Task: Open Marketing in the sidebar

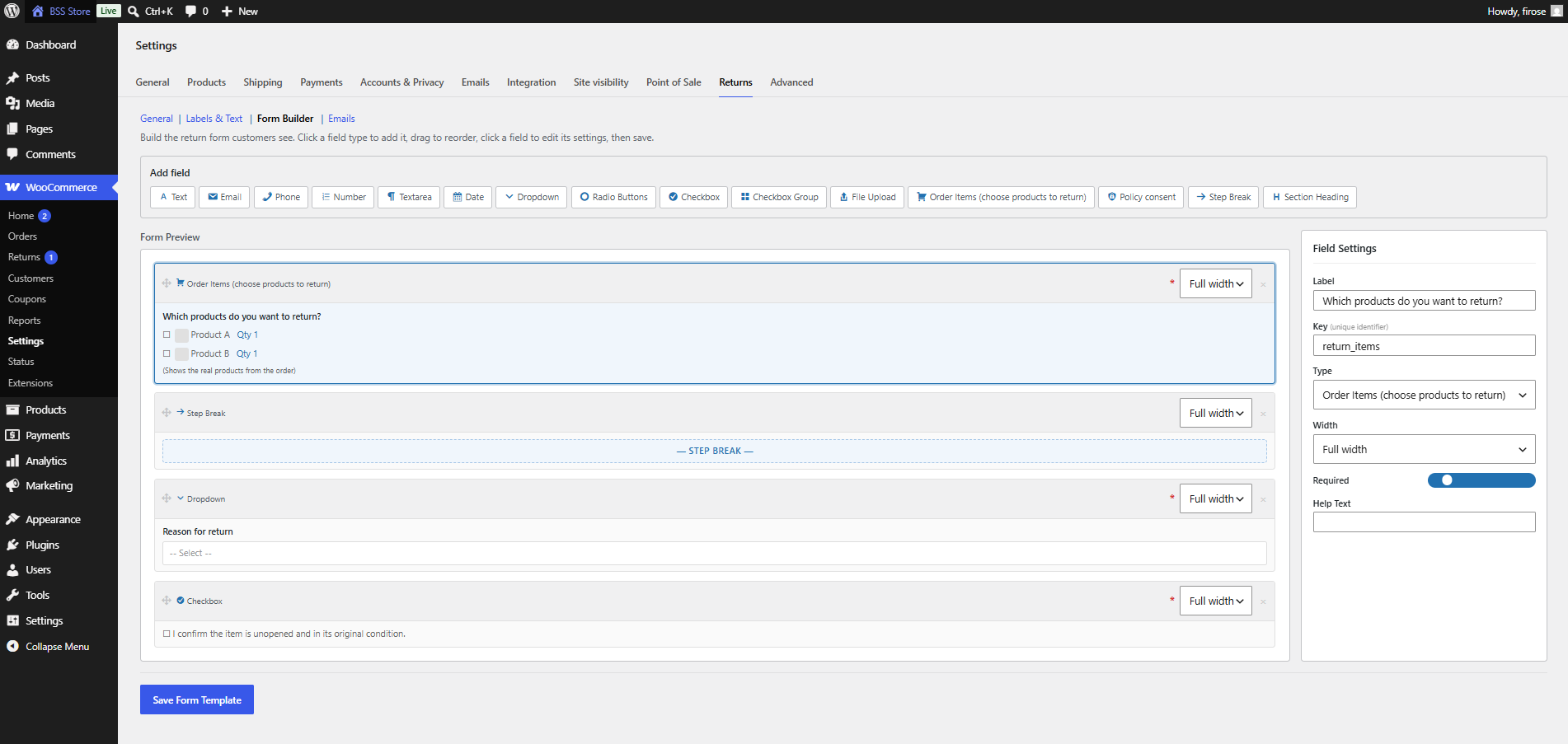Action: pos(59,485)
